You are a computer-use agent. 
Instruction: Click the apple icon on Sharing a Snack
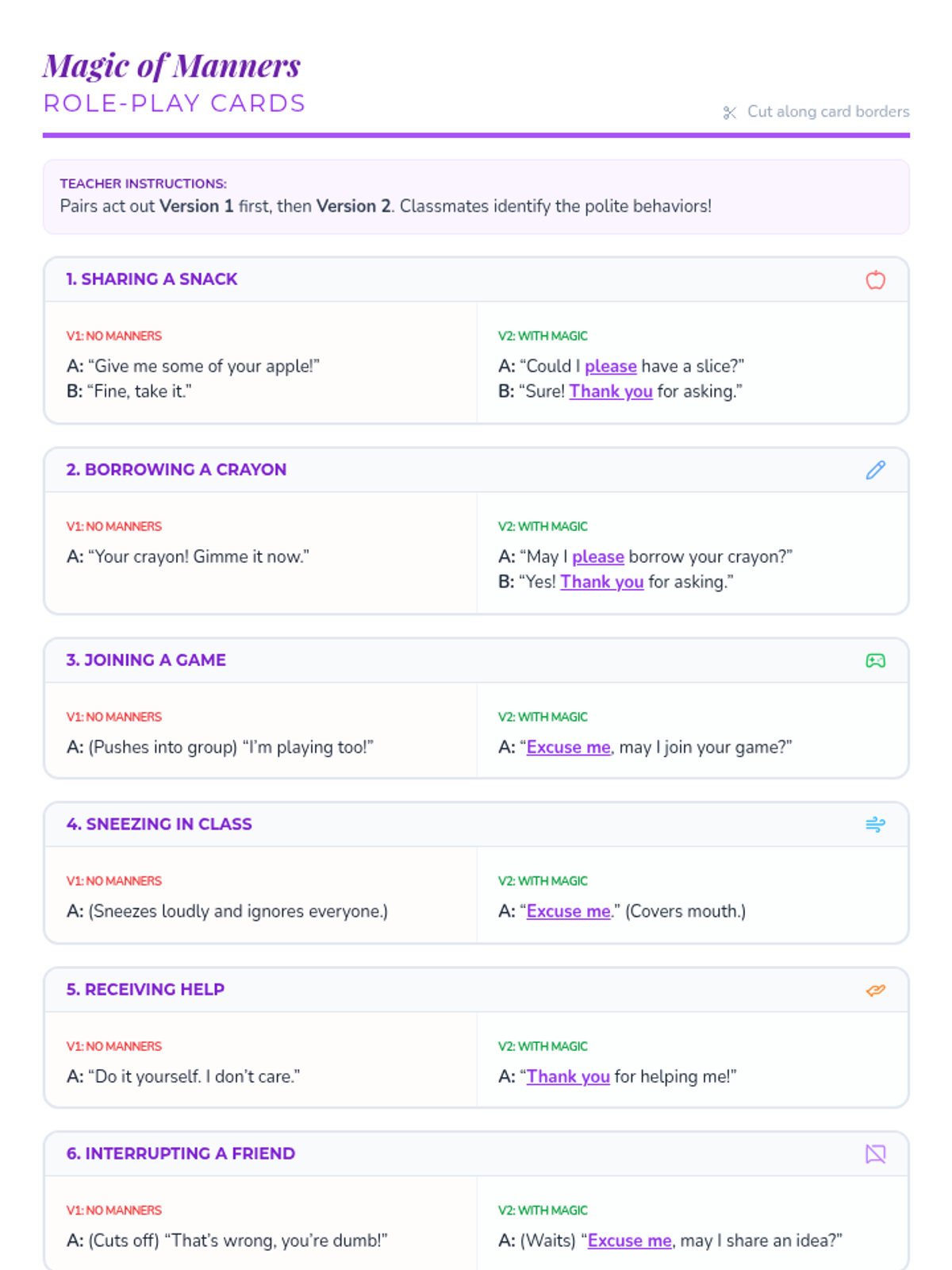(875, 279)
